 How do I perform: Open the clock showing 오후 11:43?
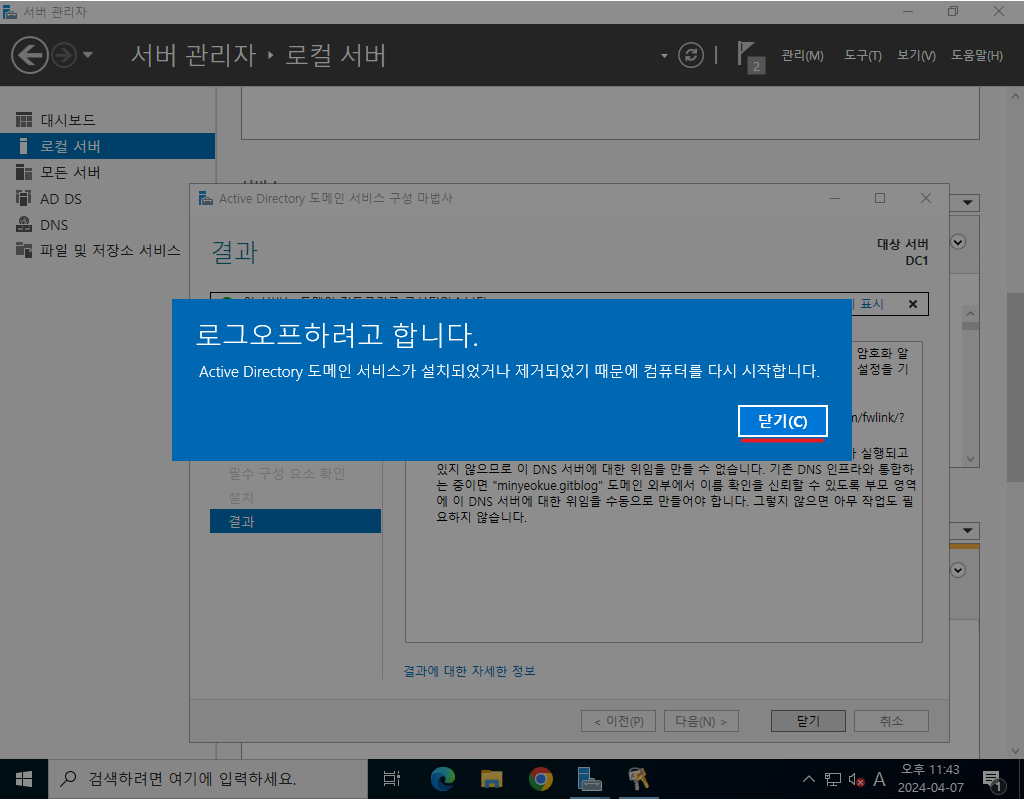[x=931, y=779]
